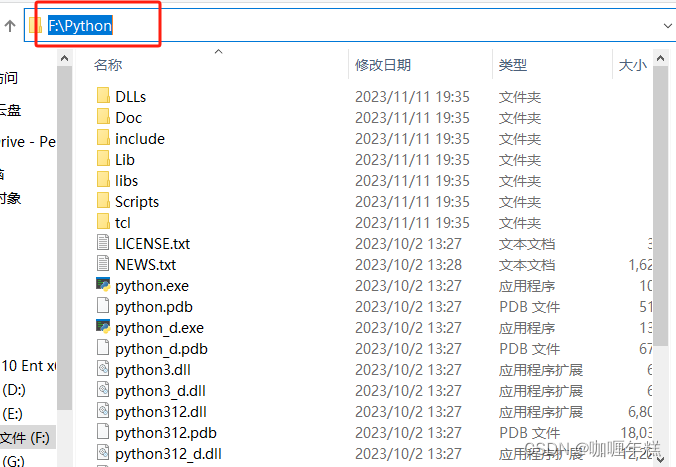Click the libs folder icon
Viewport: 676px width, 467px height.
pyautogui.click(x=103, y=179)
